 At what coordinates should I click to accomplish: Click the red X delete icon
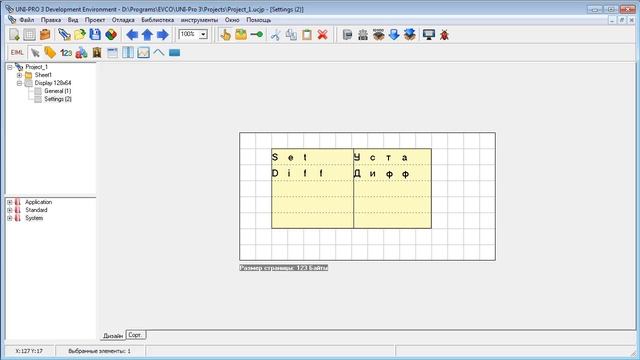coord(322,35)
